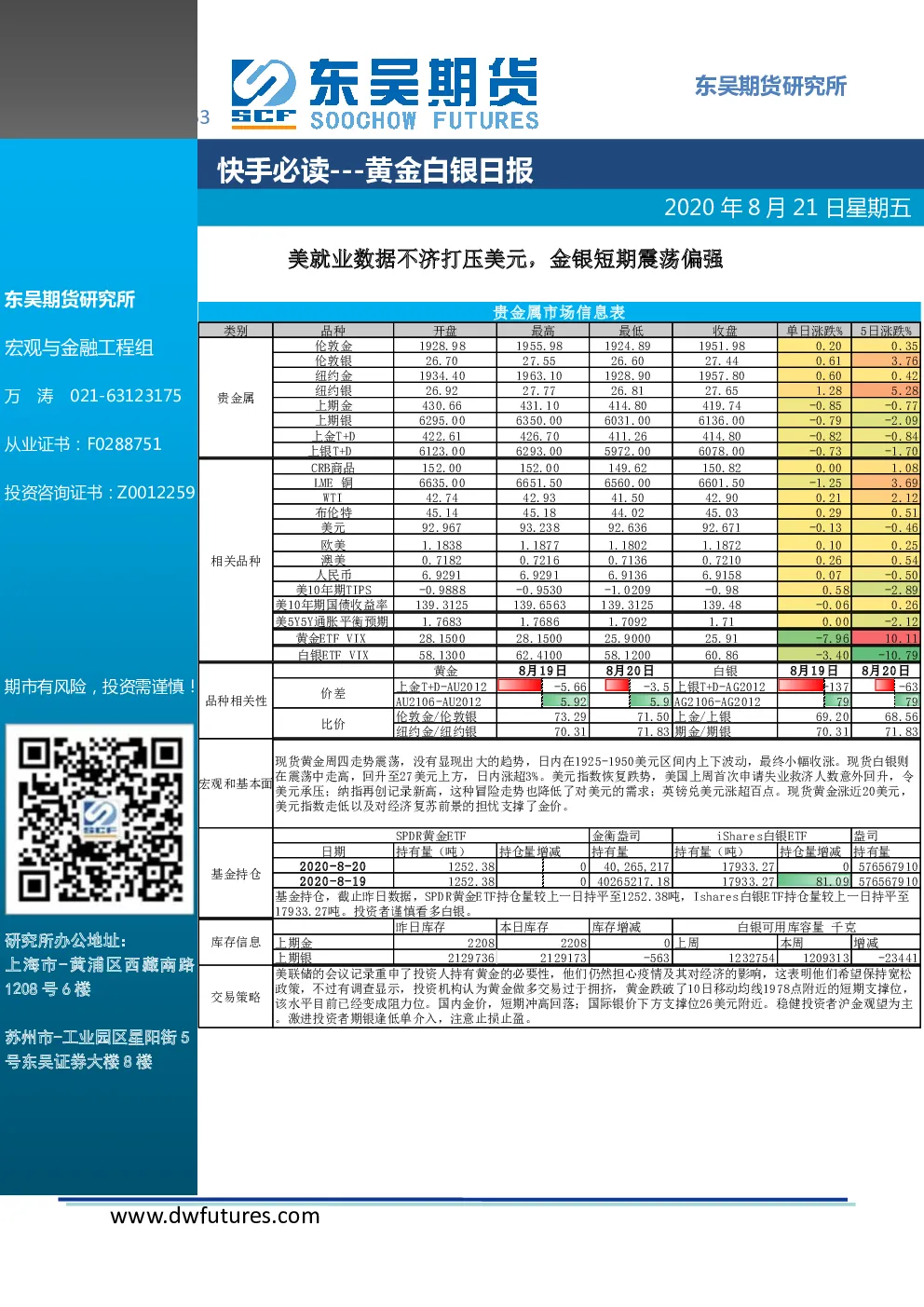This screenshot has height=1307, width=924.
Task: Click table header 贵金属市场信息表
Action: pyautogui.click(x=559, y=312)
